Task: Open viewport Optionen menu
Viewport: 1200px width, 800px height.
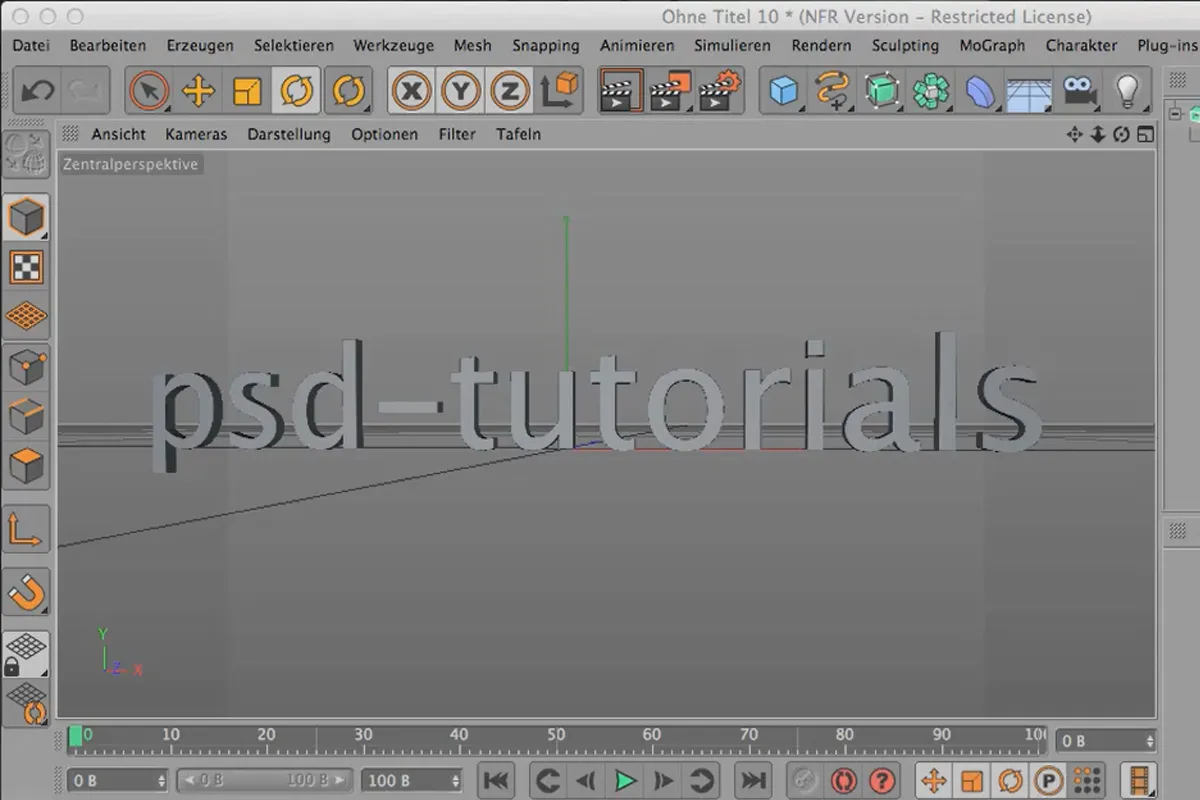Action: (384, 134)
